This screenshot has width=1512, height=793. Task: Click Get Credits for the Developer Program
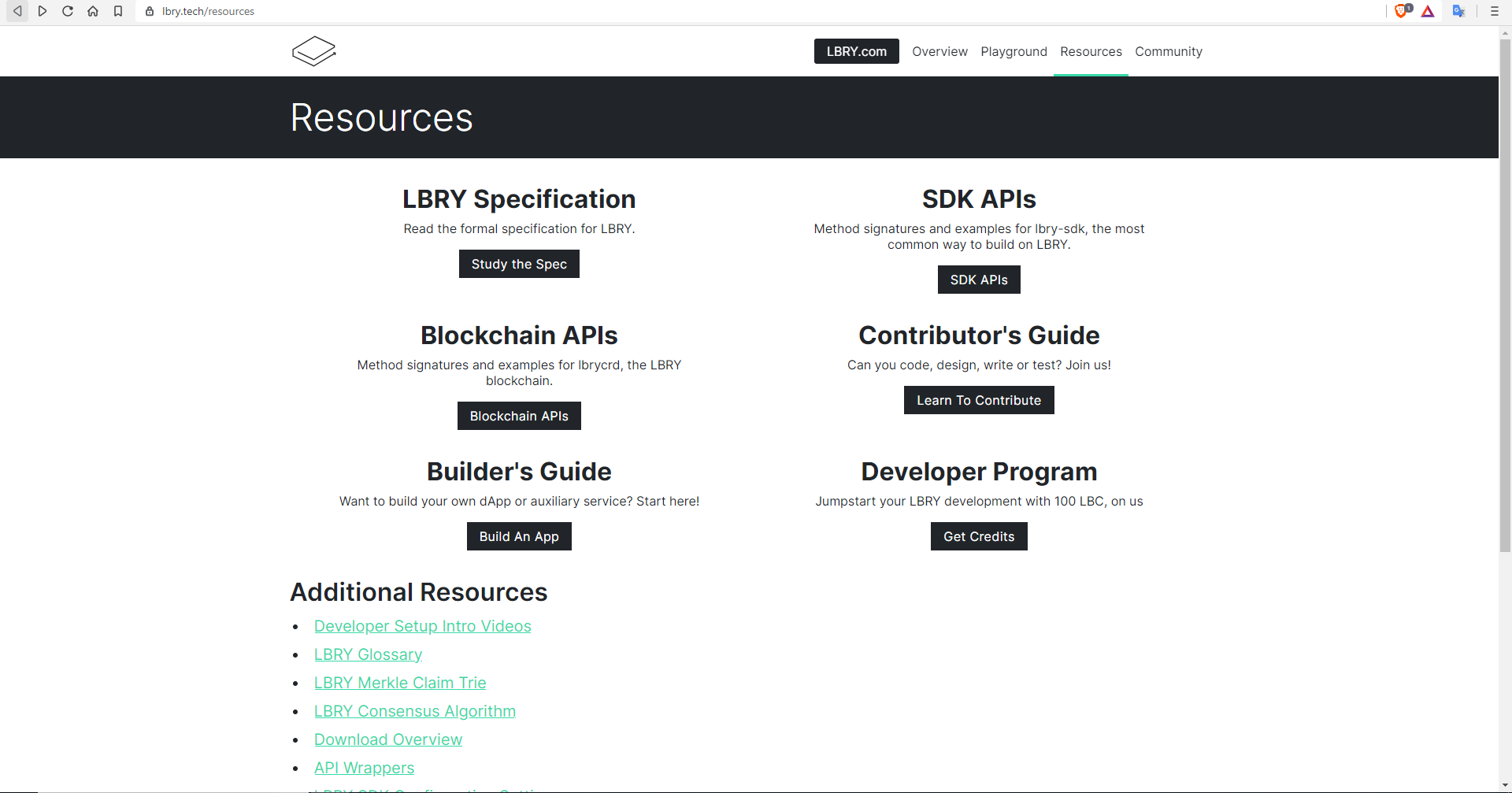(x=978, y=535)
